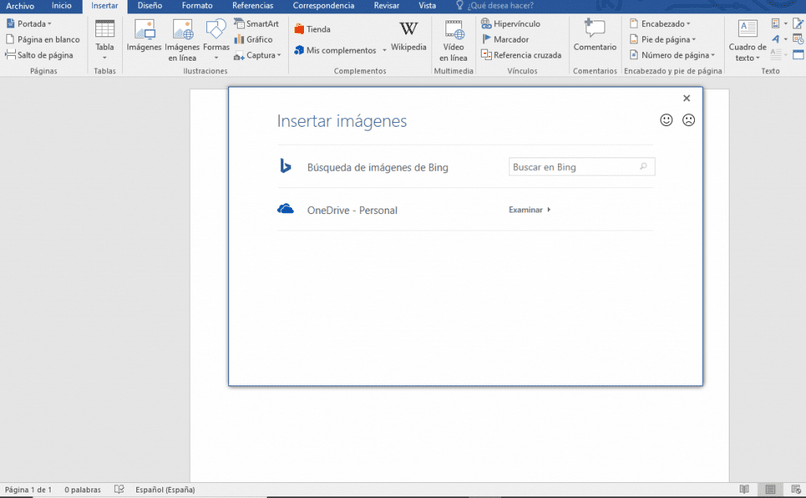Image resolution: width=806 pixels, height=498 pixels.
Task: Click Imágenes en línea icon
Action: coord(182,40)
